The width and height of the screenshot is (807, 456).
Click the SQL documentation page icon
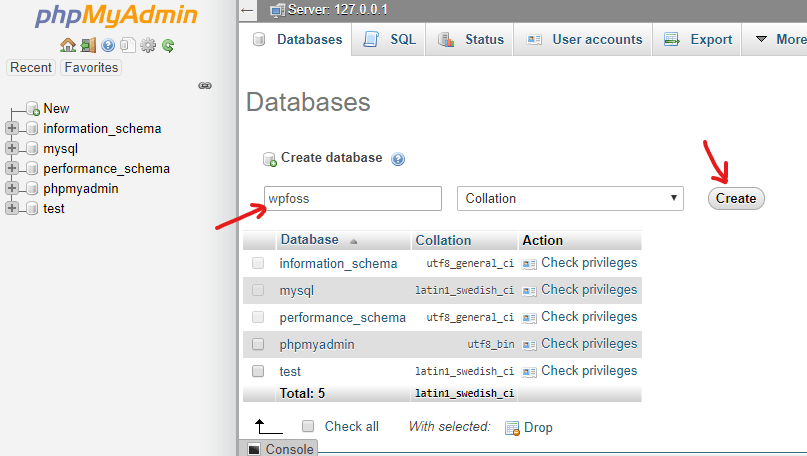128,45
